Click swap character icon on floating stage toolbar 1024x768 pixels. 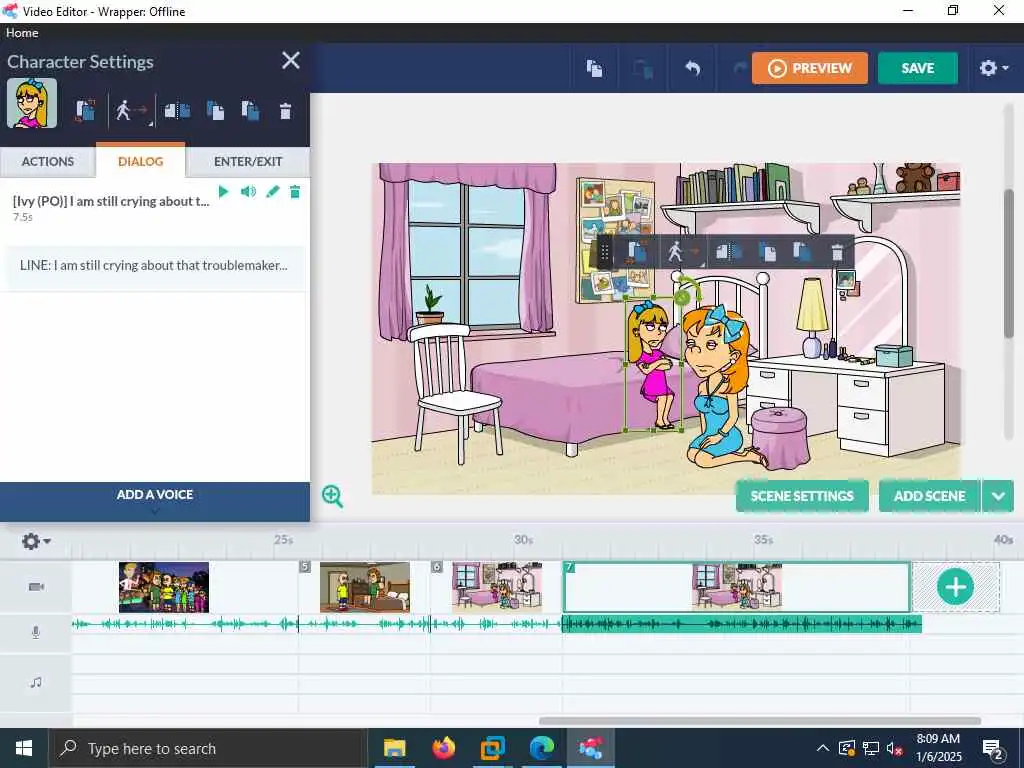click(x=637, y=252)
